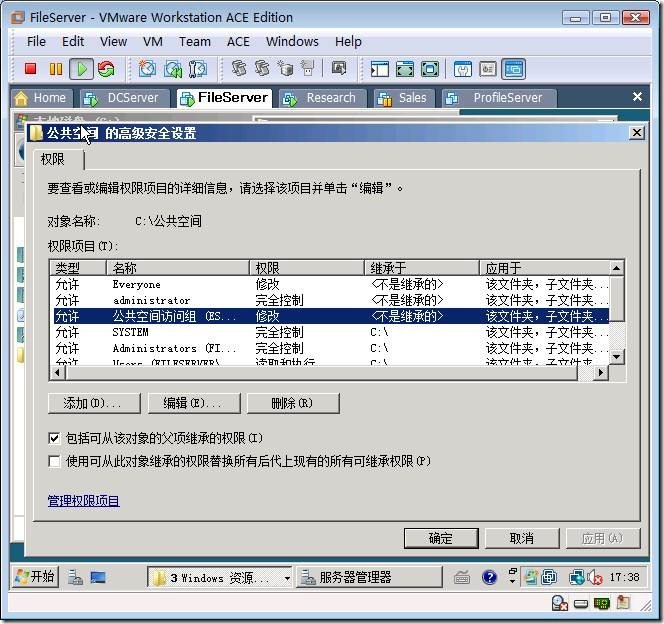Open the 服务器管理器 taskbar item

tap(369, 577)
